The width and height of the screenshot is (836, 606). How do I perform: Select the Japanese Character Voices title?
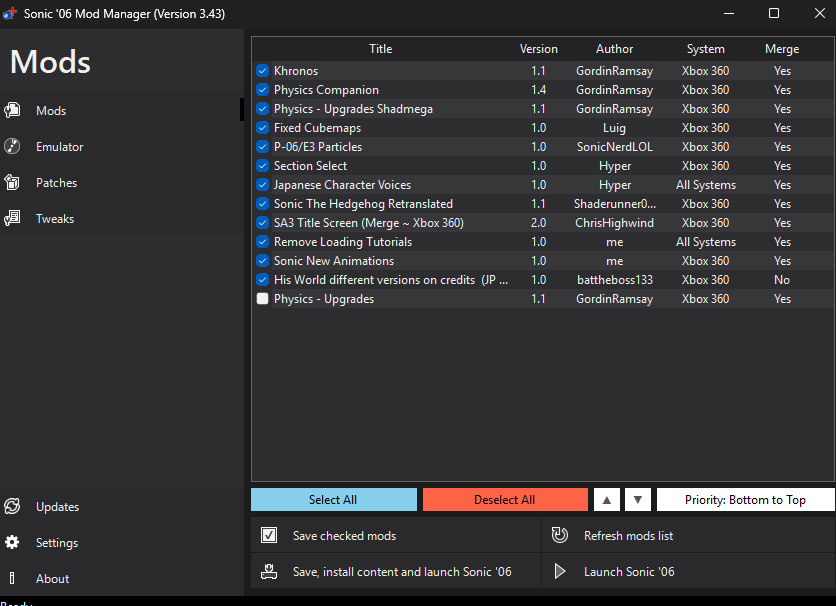pyautogui.click(x=342, y=185)
